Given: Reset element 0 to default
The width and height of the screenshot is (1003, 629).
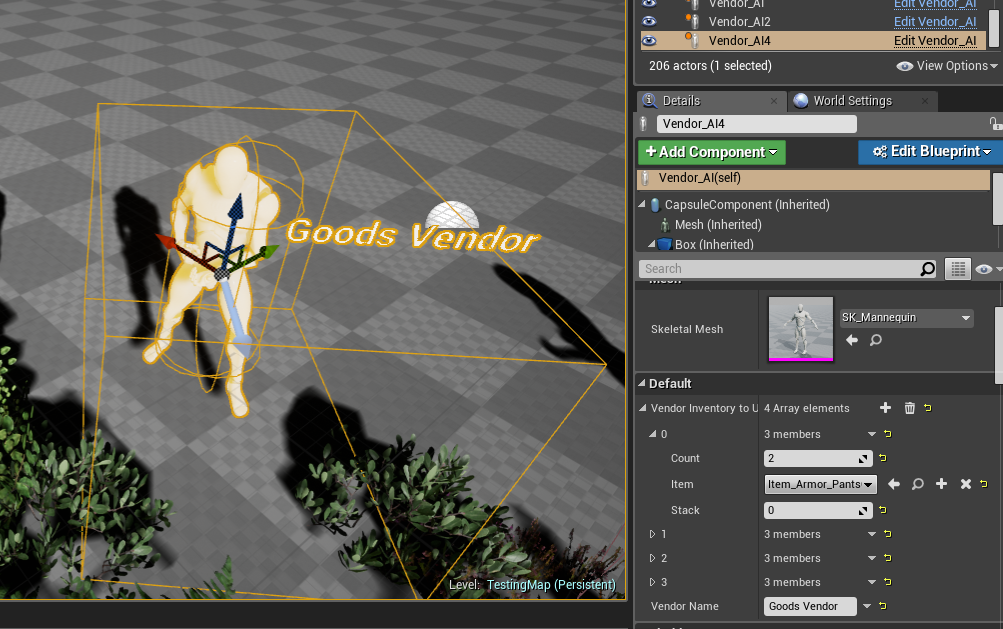Looking at the screenshot, I should click(888, 434).
